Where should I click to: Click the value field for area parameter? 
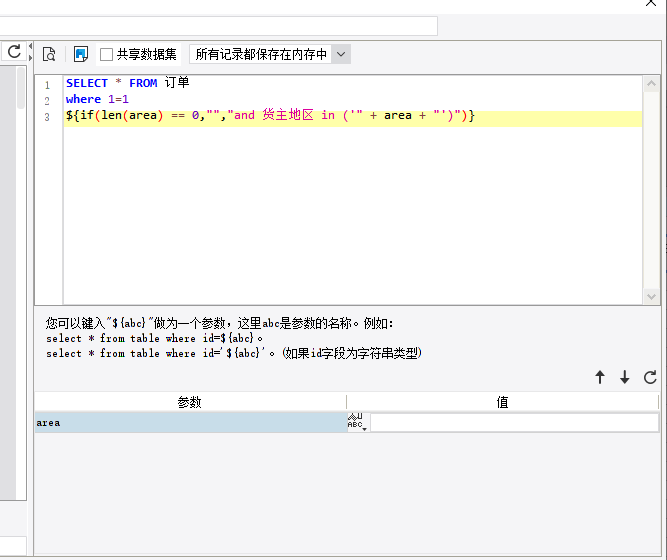point(514,423)
